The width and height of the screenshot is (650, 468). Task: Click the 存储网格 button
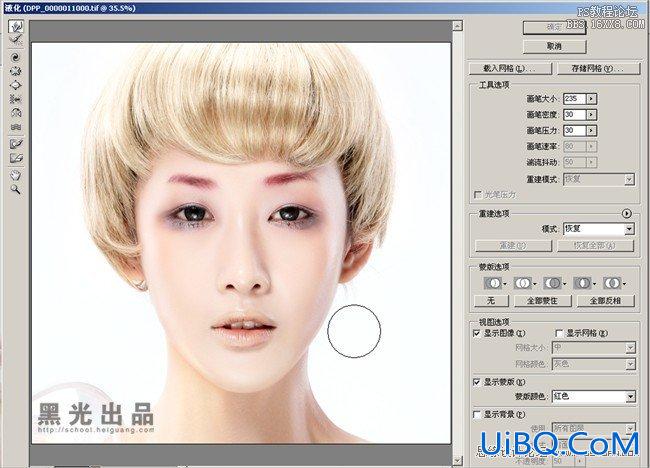click(x=598, y=68)
